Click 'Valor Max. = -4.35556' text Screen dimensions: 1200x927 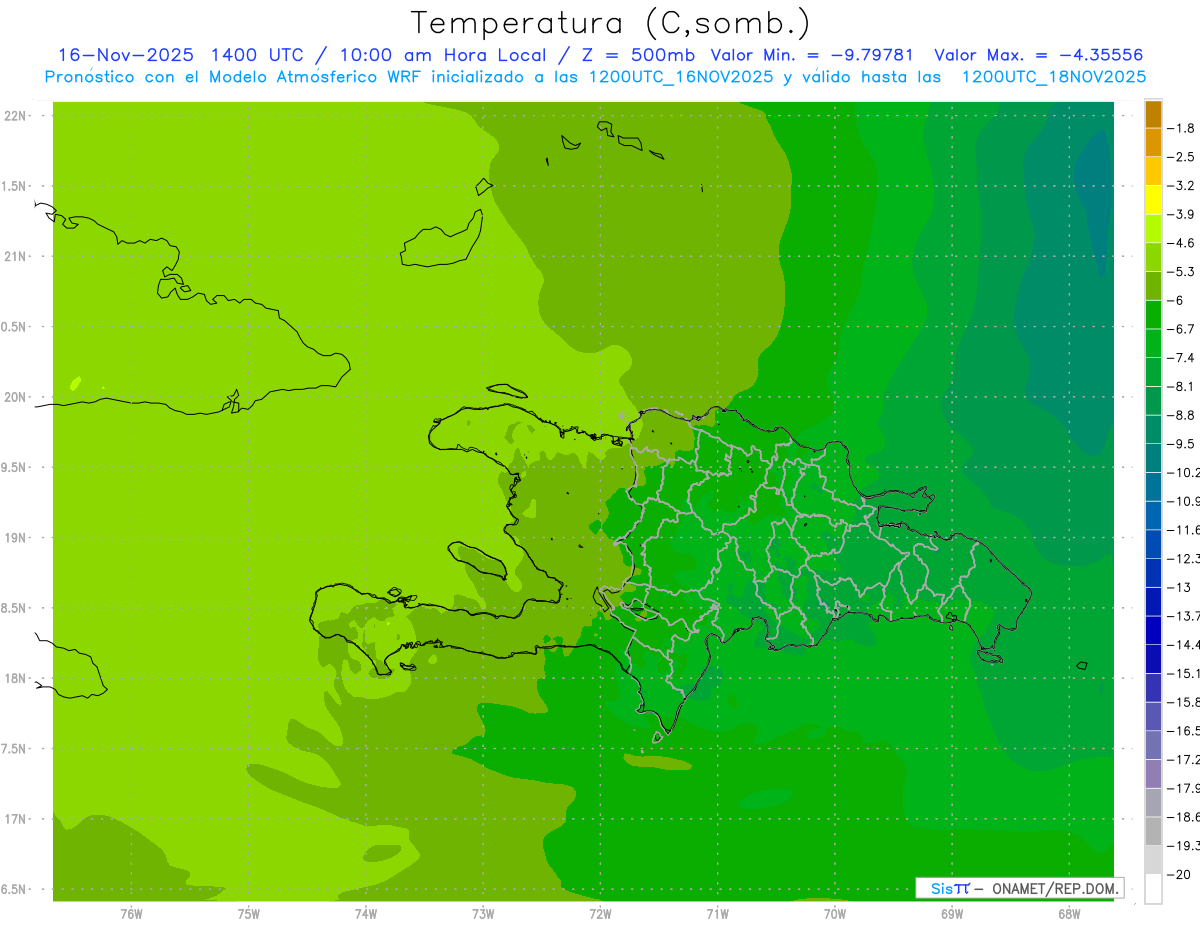[1038, 55]
